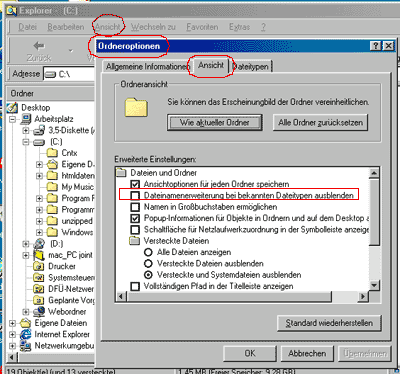Expand the Windows folder in tree

40,232
